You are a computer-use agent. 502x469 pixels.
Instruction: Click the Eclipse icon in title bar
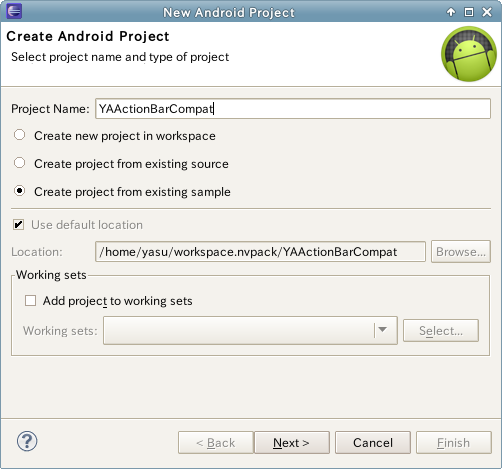14,11
